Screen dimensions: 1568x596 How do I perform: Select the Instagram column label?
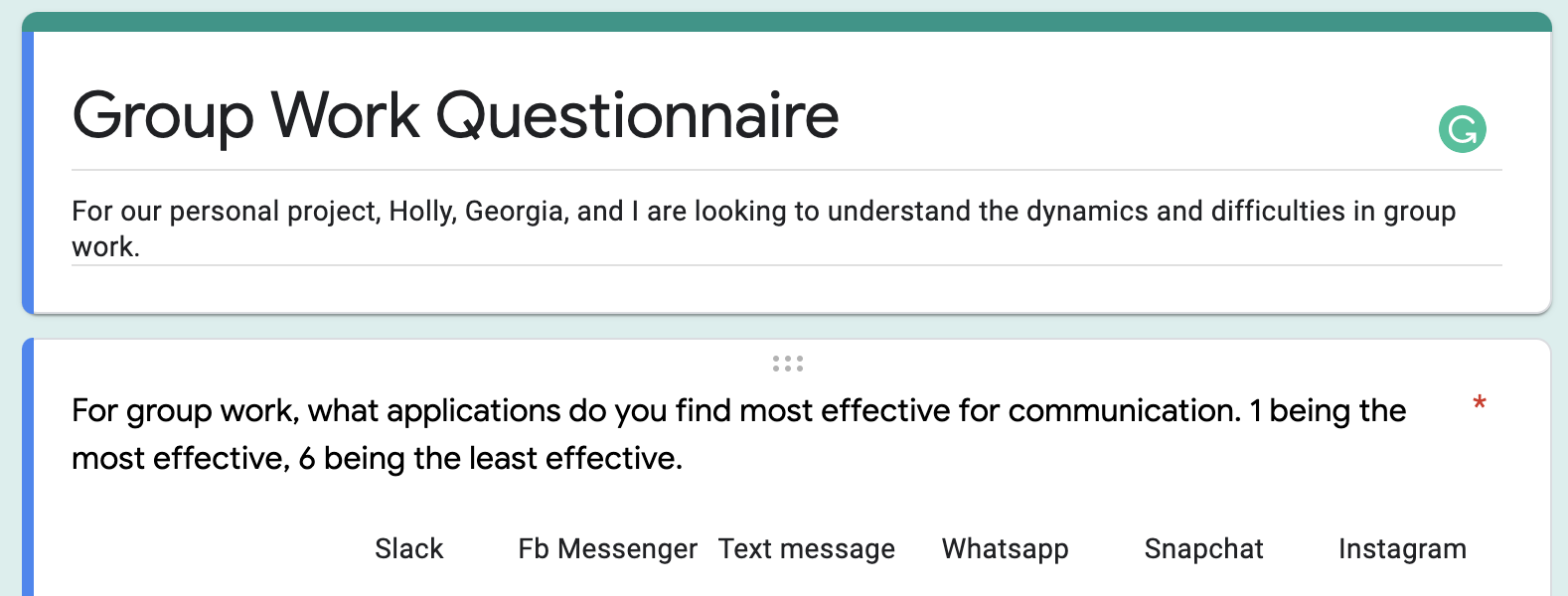[x=1402, y=548]
